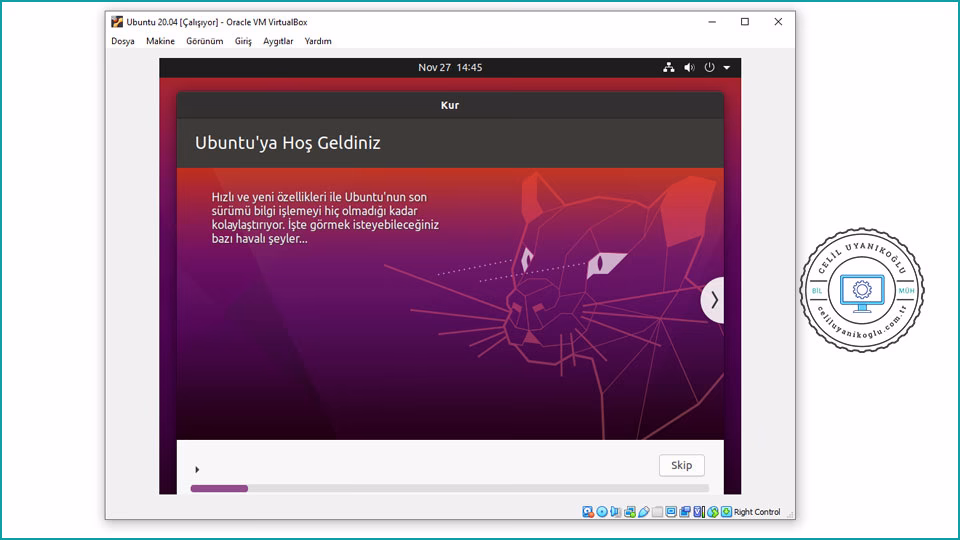
Task: Open the Yardım menu
Action: coord(318,41)
